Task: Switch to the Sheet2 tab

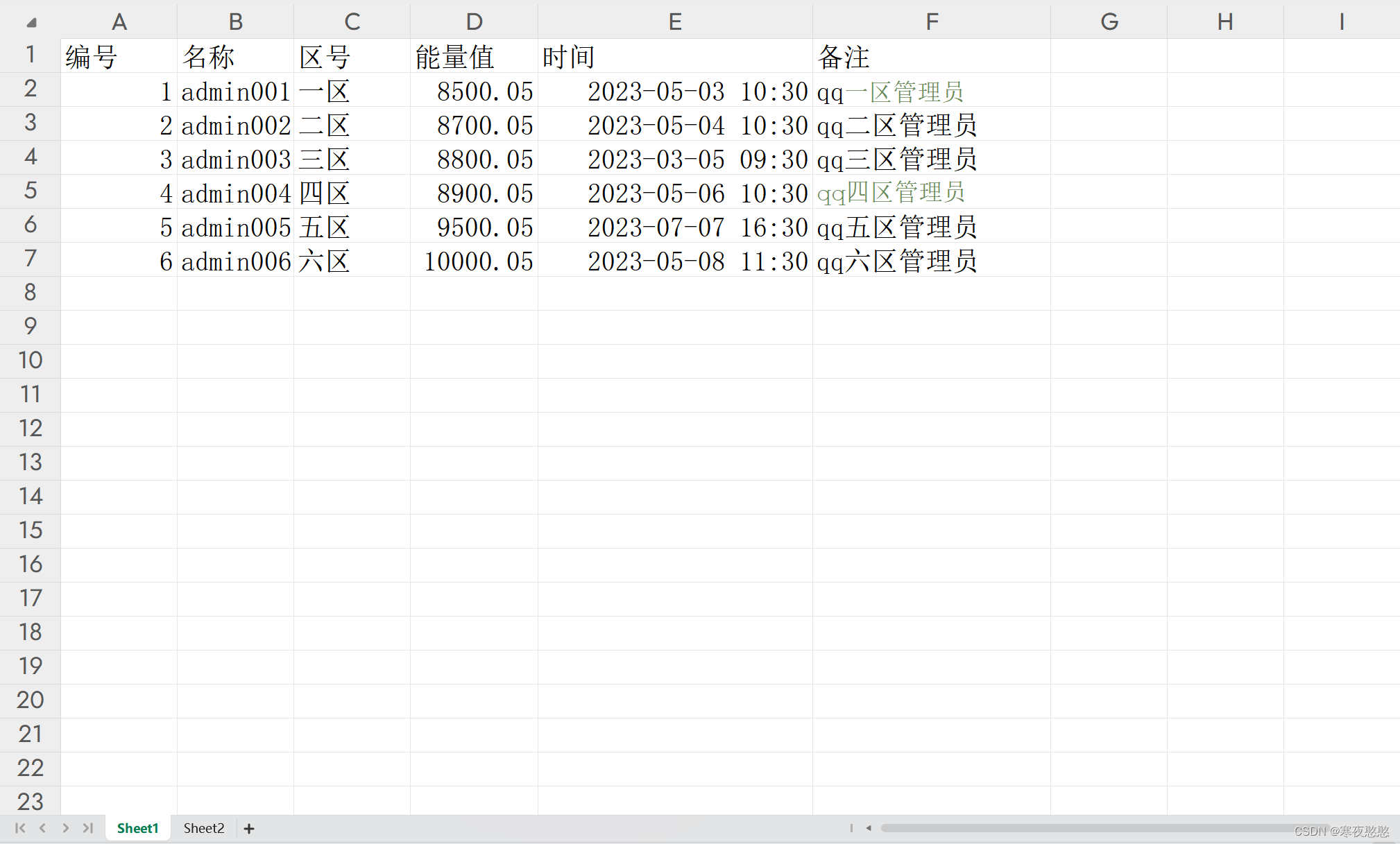Action: click(203, 827)
